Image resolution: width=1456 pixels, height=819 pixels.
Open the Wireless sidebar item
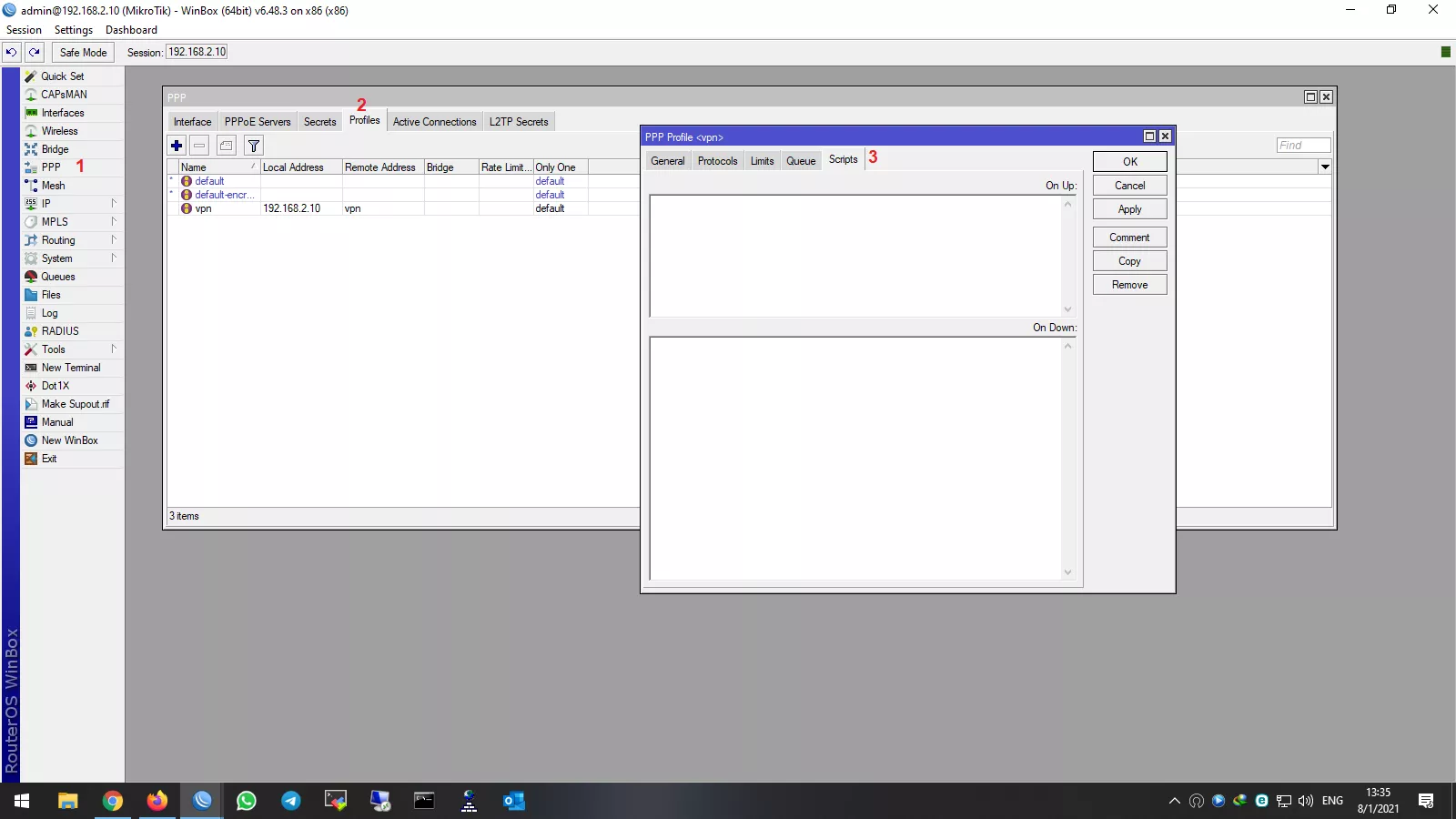point(60,131)
